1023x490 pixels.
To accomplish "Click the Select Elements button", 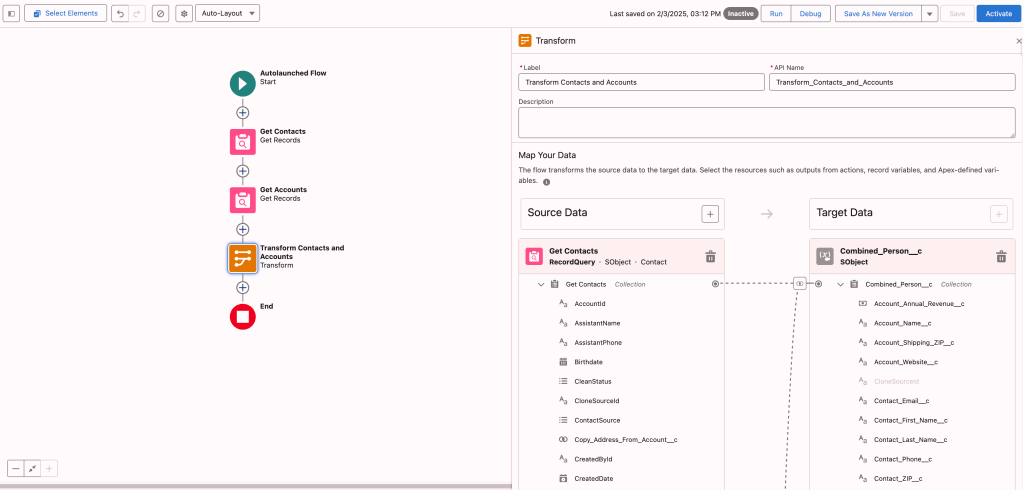I will pyautogui.click(x=65, y=13).
